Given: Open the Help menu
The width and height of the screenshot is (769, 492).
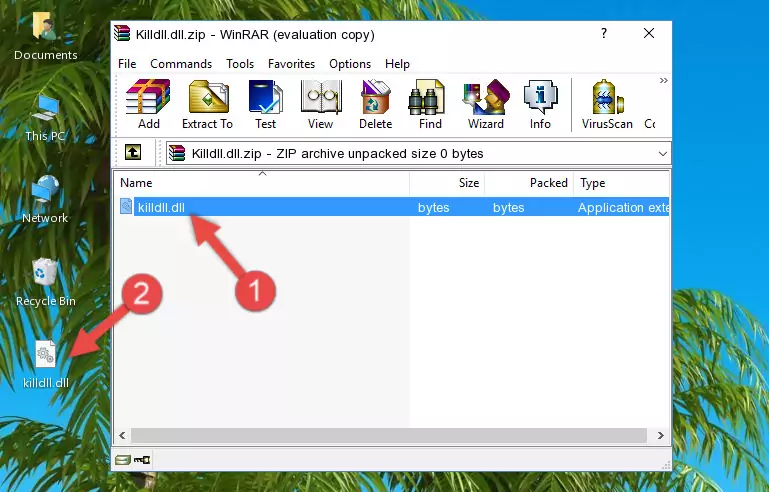Looking at the screenshot, I should [x=397, y=64].
